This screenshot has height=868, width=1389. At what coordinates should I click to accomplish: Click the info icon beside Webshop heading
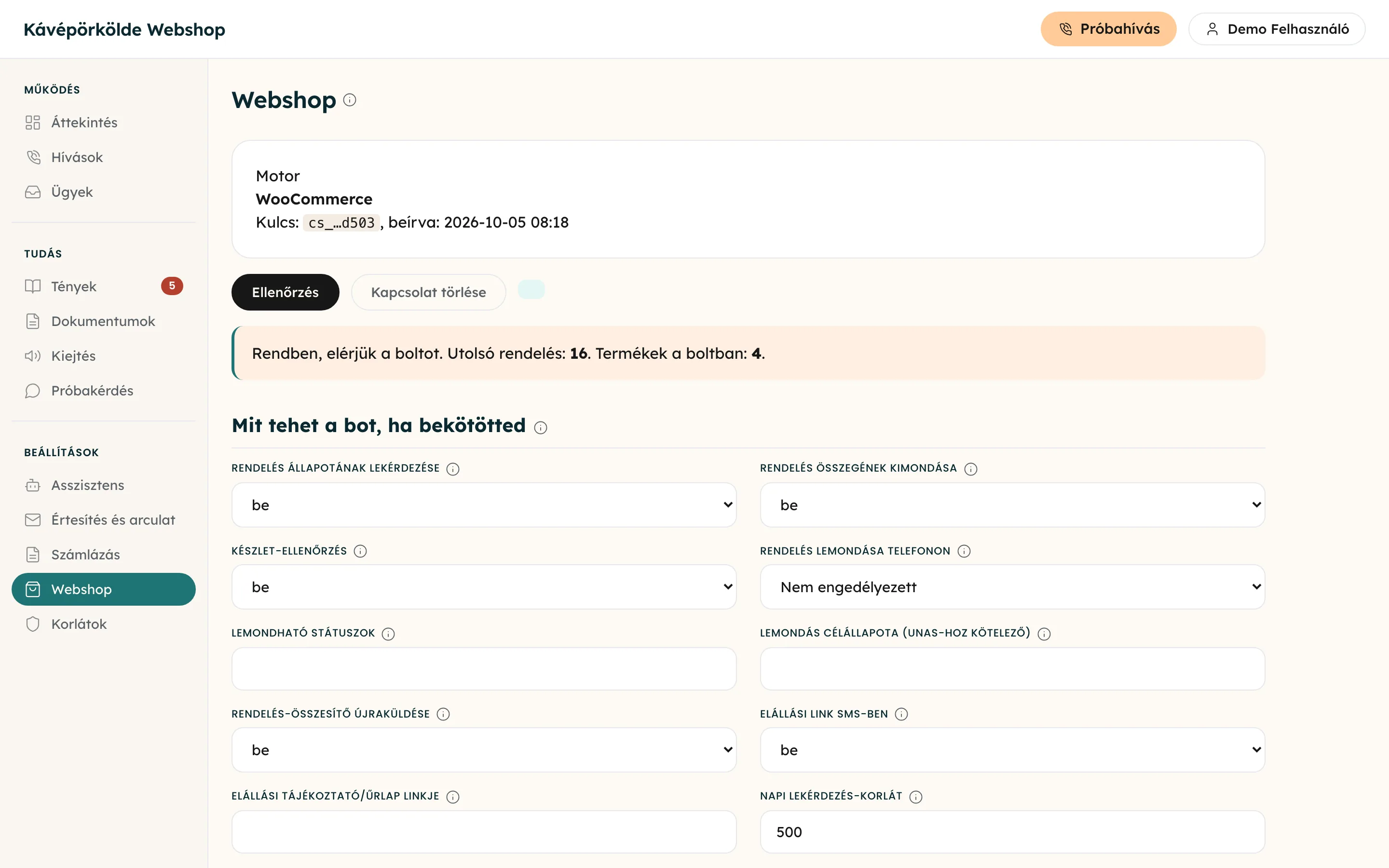[350, 100]
